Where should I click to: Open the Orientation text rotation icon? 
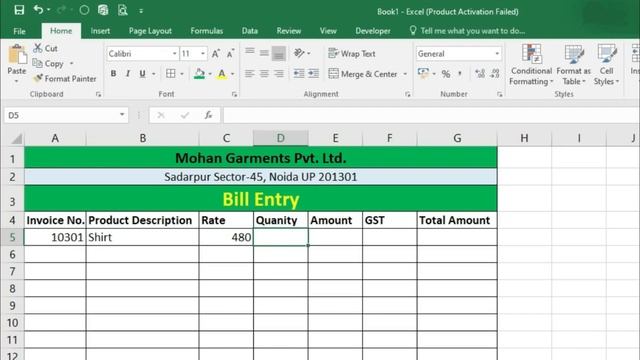299,53
